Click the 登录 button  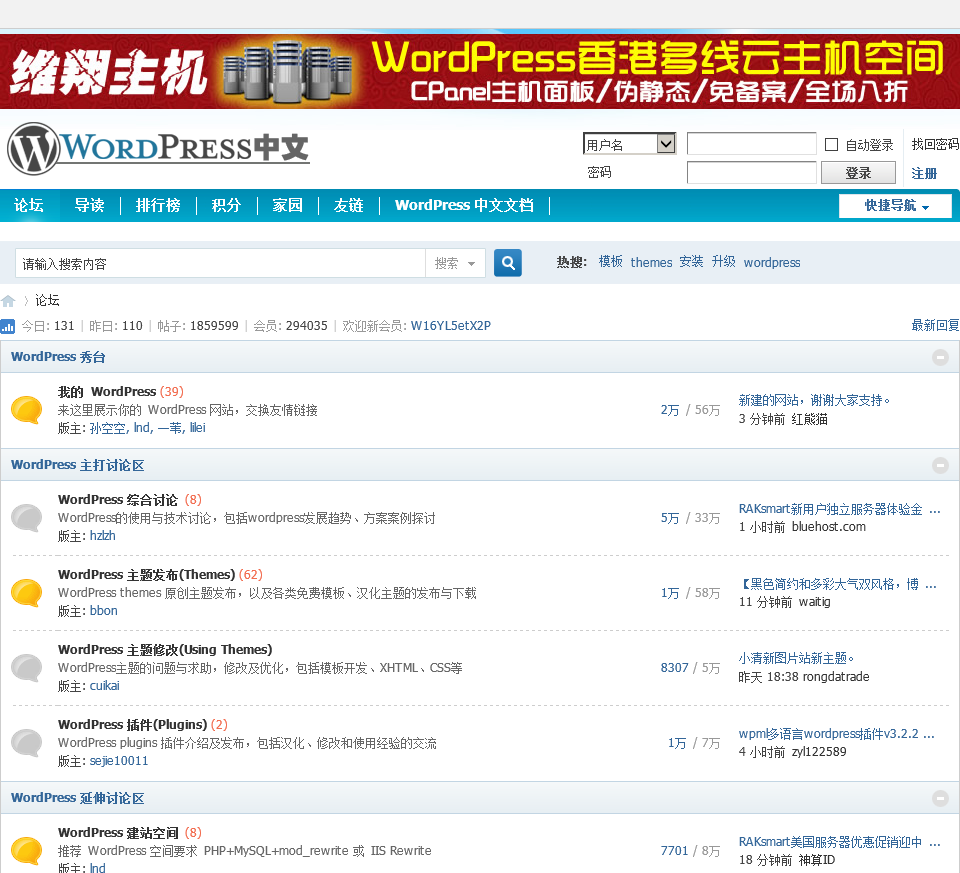point(858,173)
